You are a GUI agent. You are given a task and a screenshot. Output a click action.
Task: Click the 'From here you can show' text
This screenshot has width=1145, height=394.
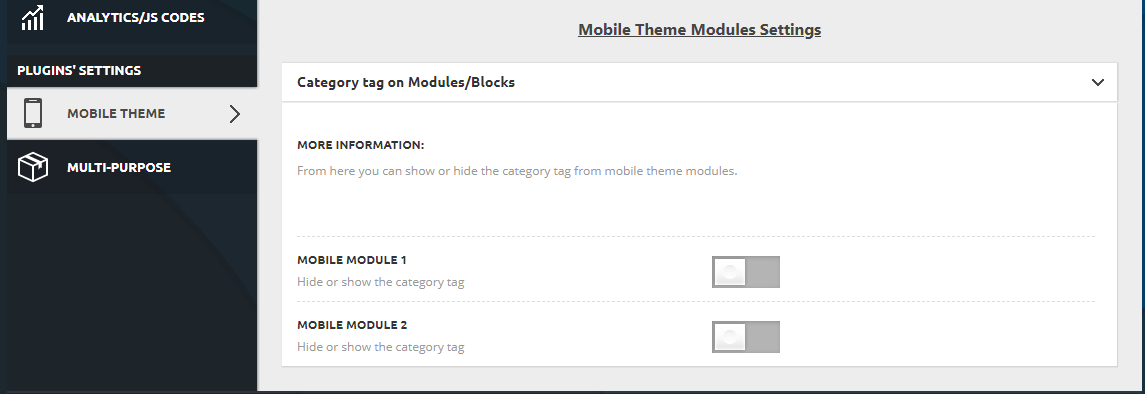[x=517, y=171]
